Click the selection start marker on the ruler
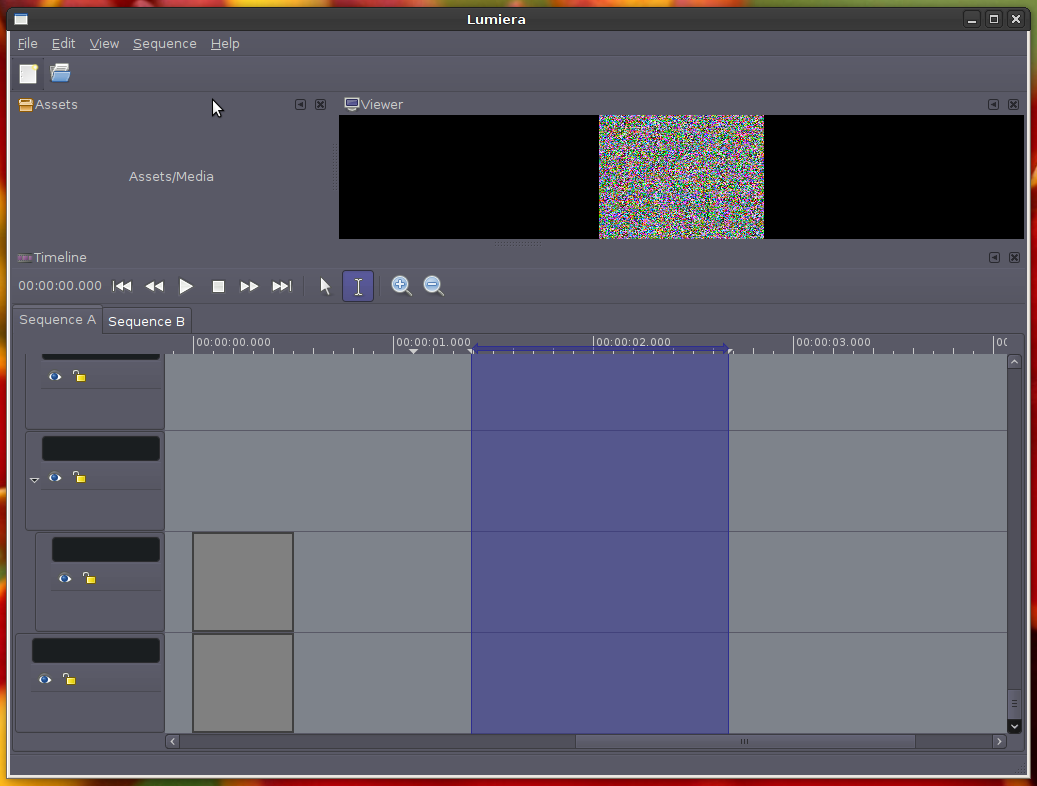 pyautogui.click(x=472, y=349)
